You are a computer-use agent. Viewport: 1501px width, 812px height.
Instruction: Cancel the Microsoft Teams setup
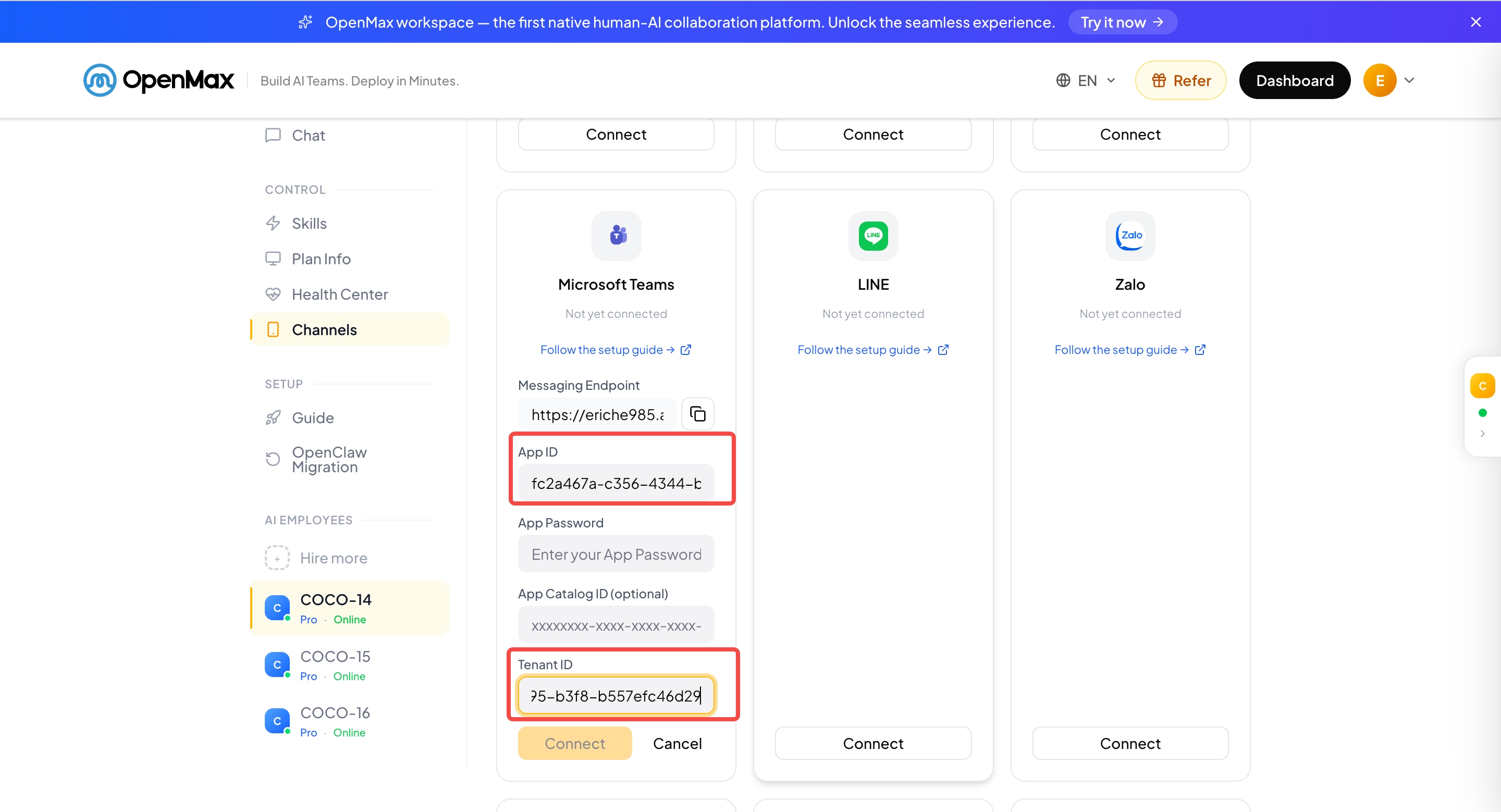(x=677, y=743)
